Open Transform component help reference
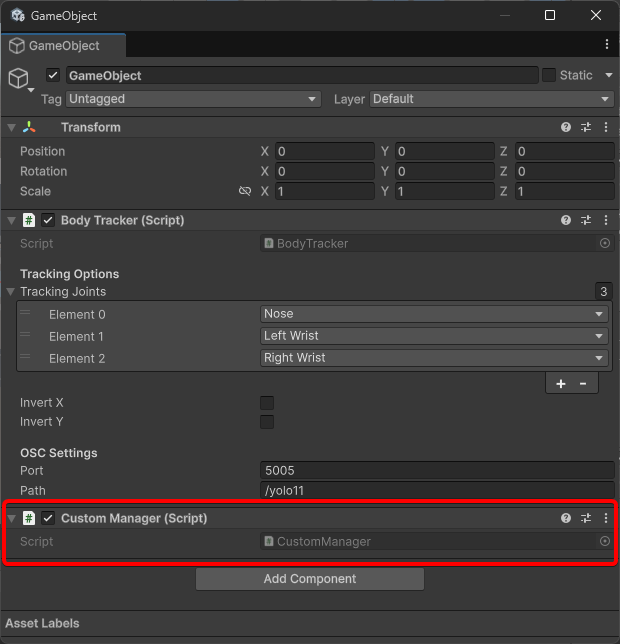Screen dimensions: 620x644 566,127
